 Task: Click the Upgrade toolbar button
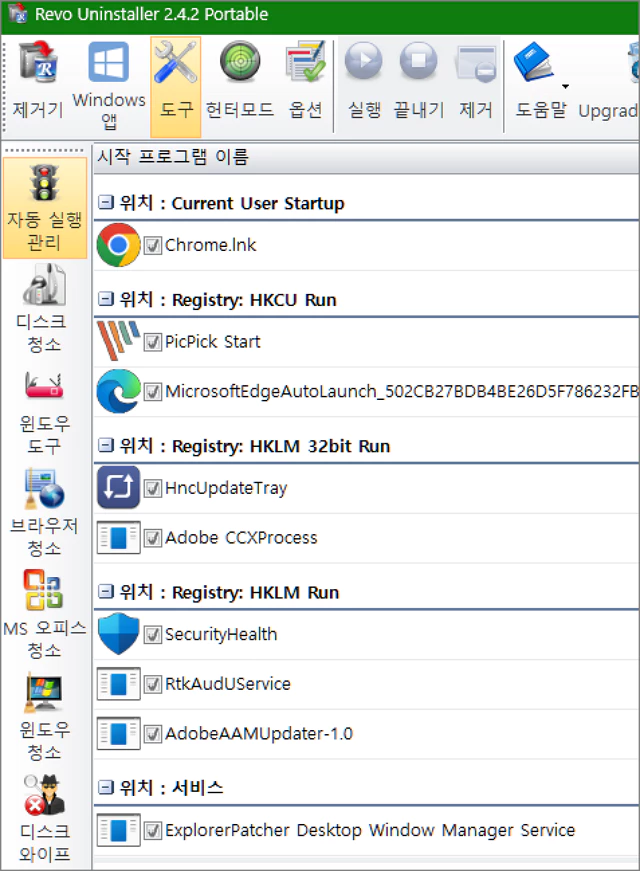[608, 82]
